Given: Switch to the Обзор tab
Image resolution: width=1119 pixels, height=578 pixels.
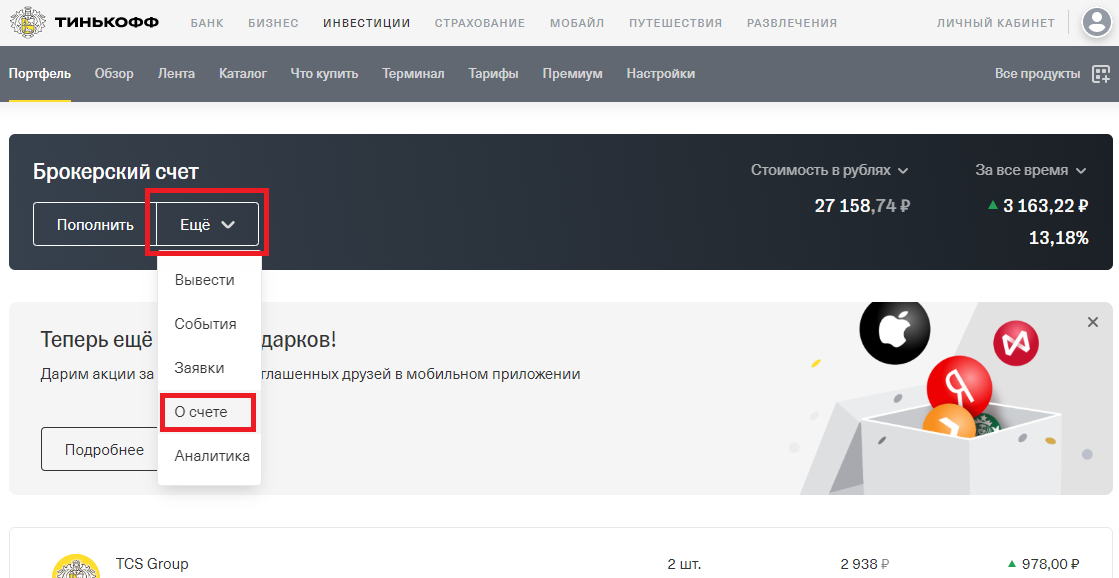Looking at the screenshot, I should (x=114, y=74).
